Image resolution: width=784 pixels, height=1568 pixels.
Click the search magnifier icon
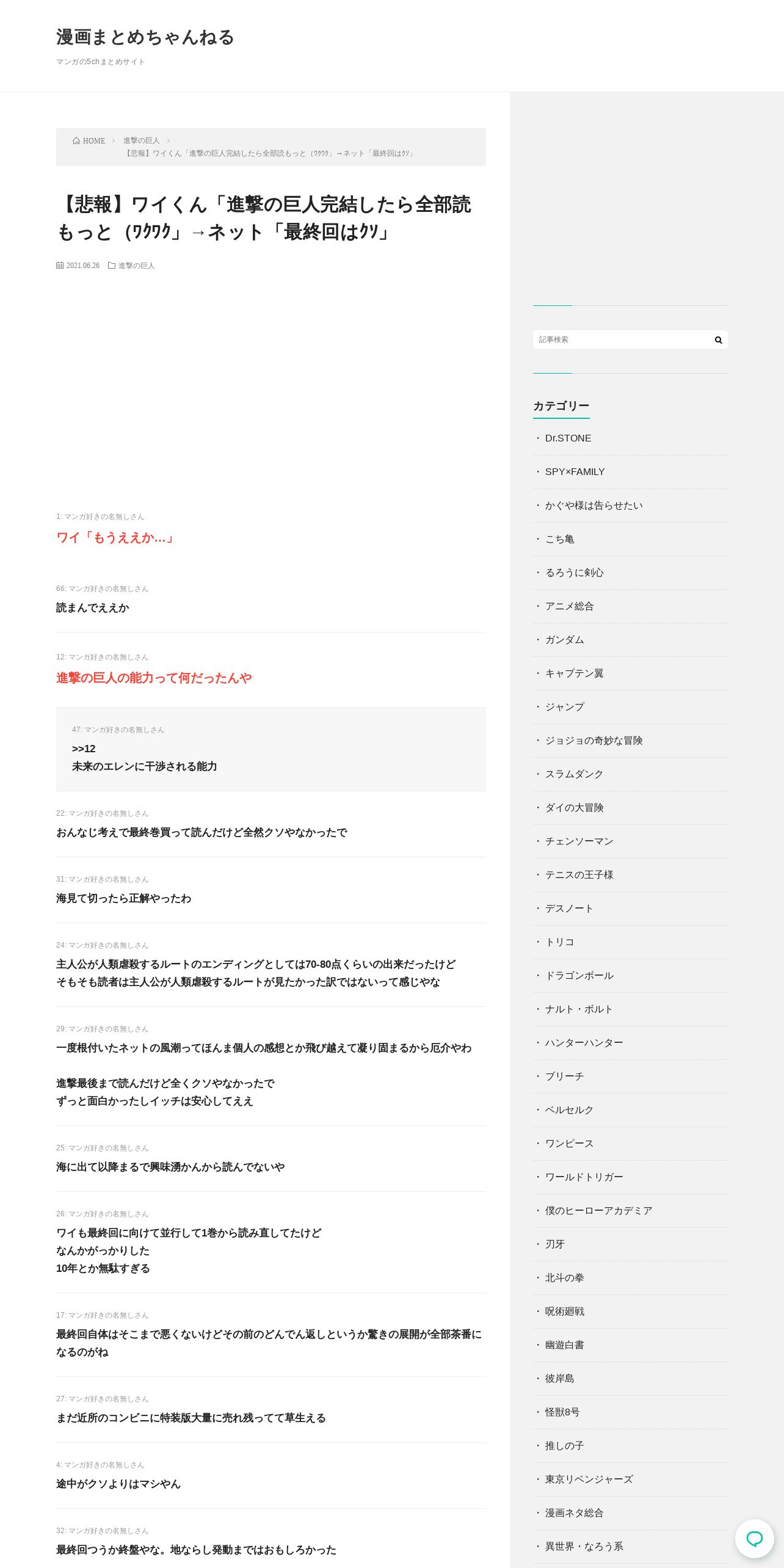coord(718,340)
